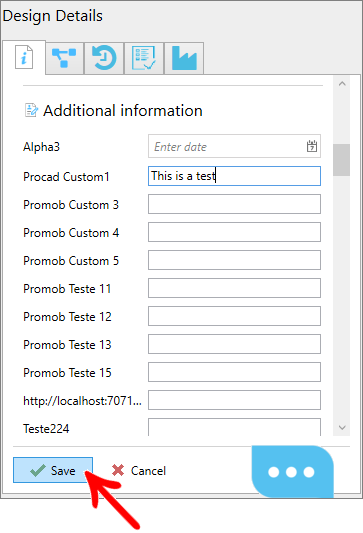The height and width of the screenshot is (533, 363).
Task: Click the Cancel button
Action: pos(139,470)
